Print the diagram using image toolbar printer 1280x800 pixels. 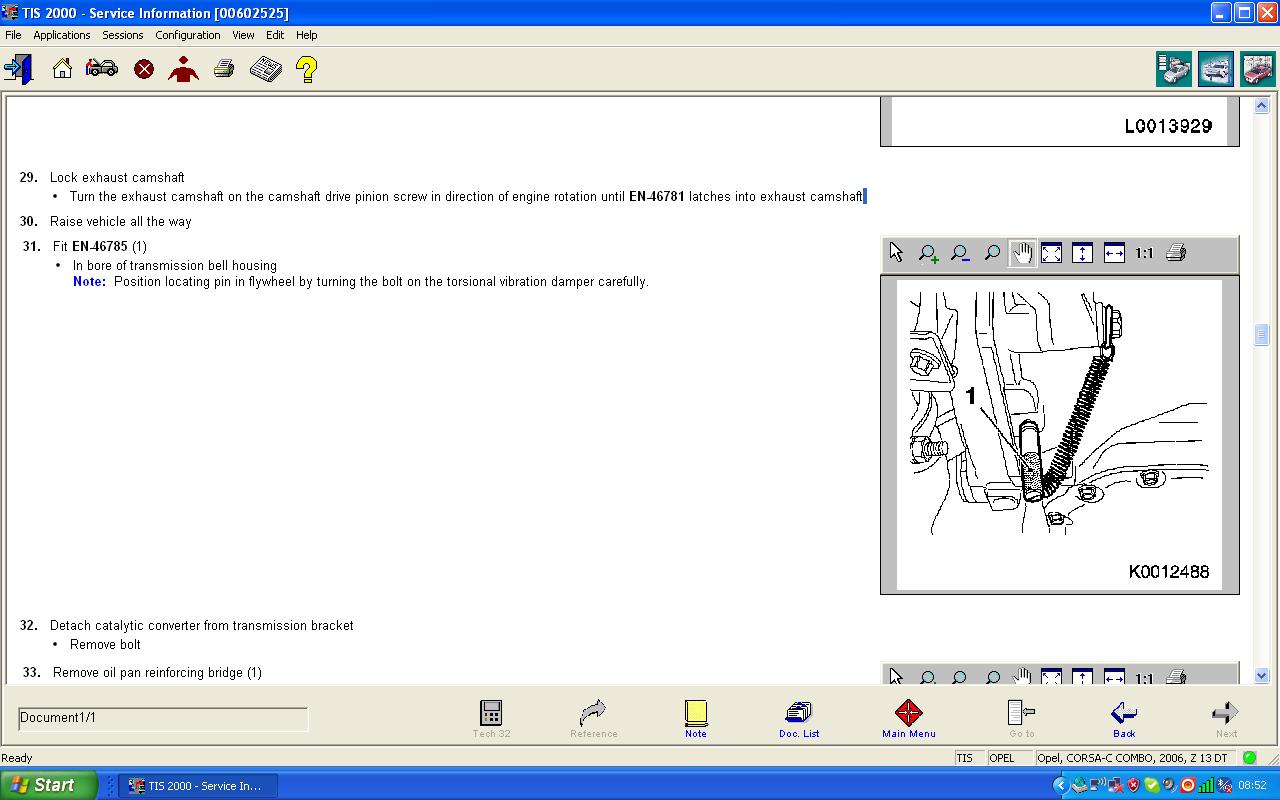point(1176,254)
